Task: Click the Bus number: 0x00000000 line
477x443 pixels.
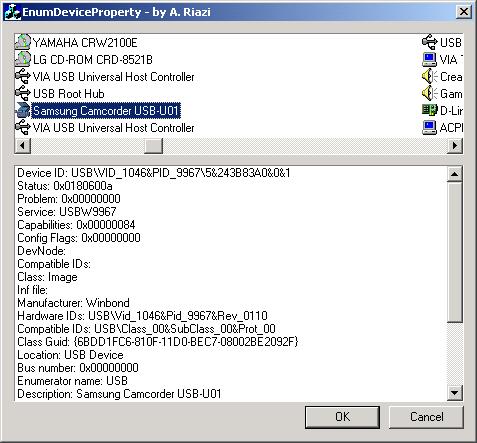Action: pyautogui.click(x=78, y=368)
